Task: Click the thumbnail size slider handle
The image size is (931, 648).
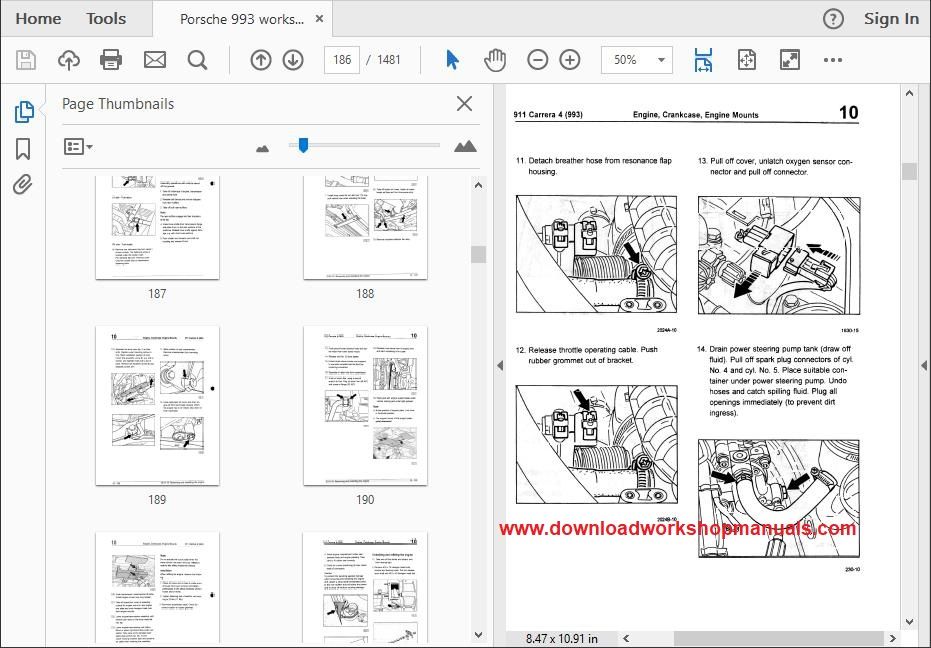Action: [303, 146]
